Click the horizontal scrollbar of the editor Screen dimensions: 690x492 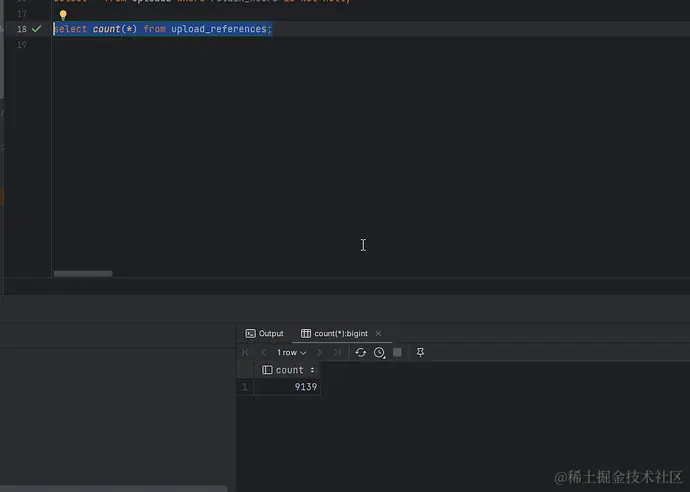83,274
